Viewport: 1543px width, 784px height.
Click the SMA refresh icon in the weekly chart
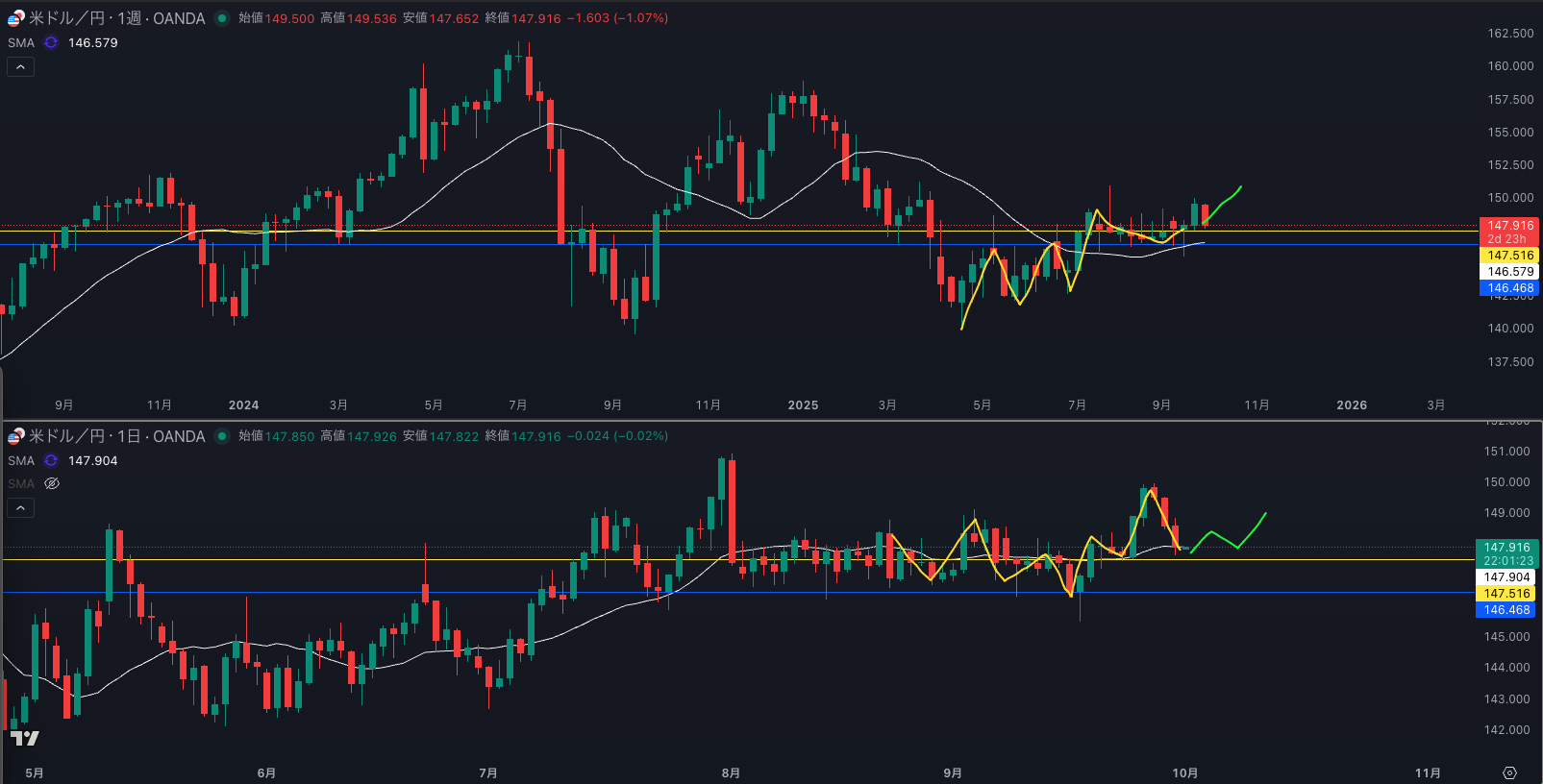(x=51, y=43)
